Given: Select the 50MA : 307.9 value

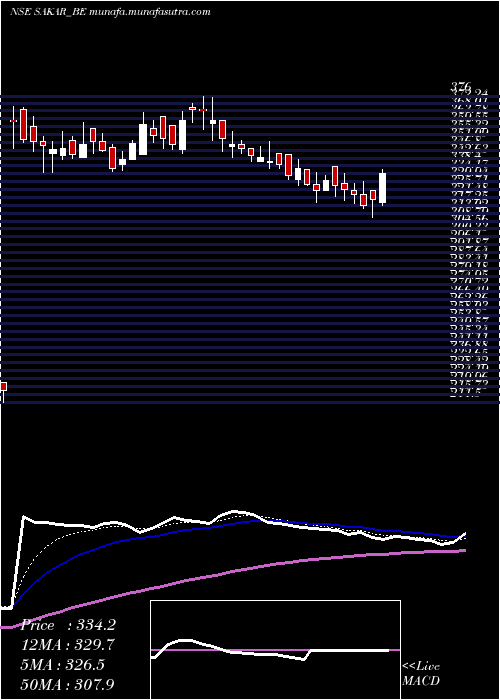Looking at the screenshot, I should [69, 684].
